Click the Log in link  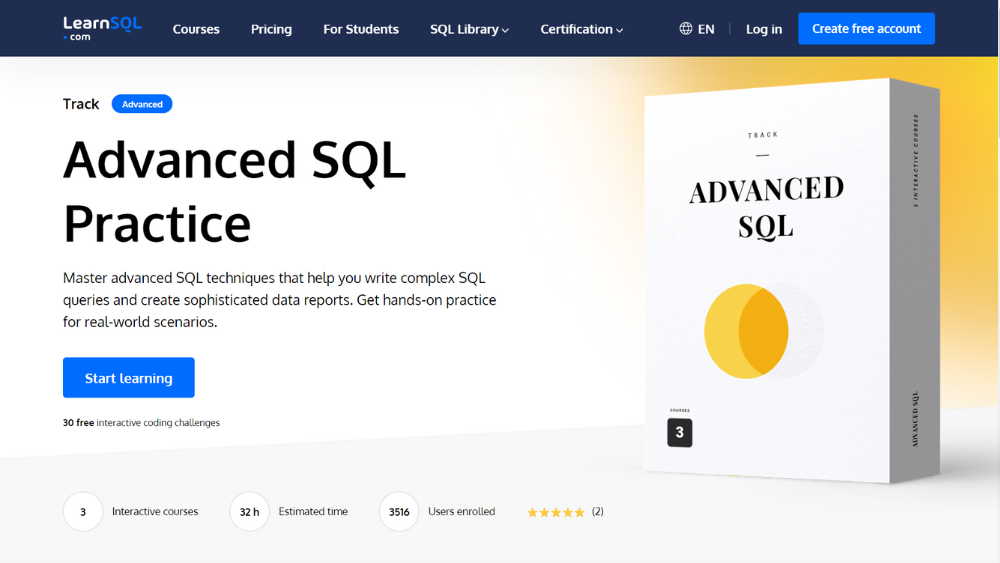(763, 29)
